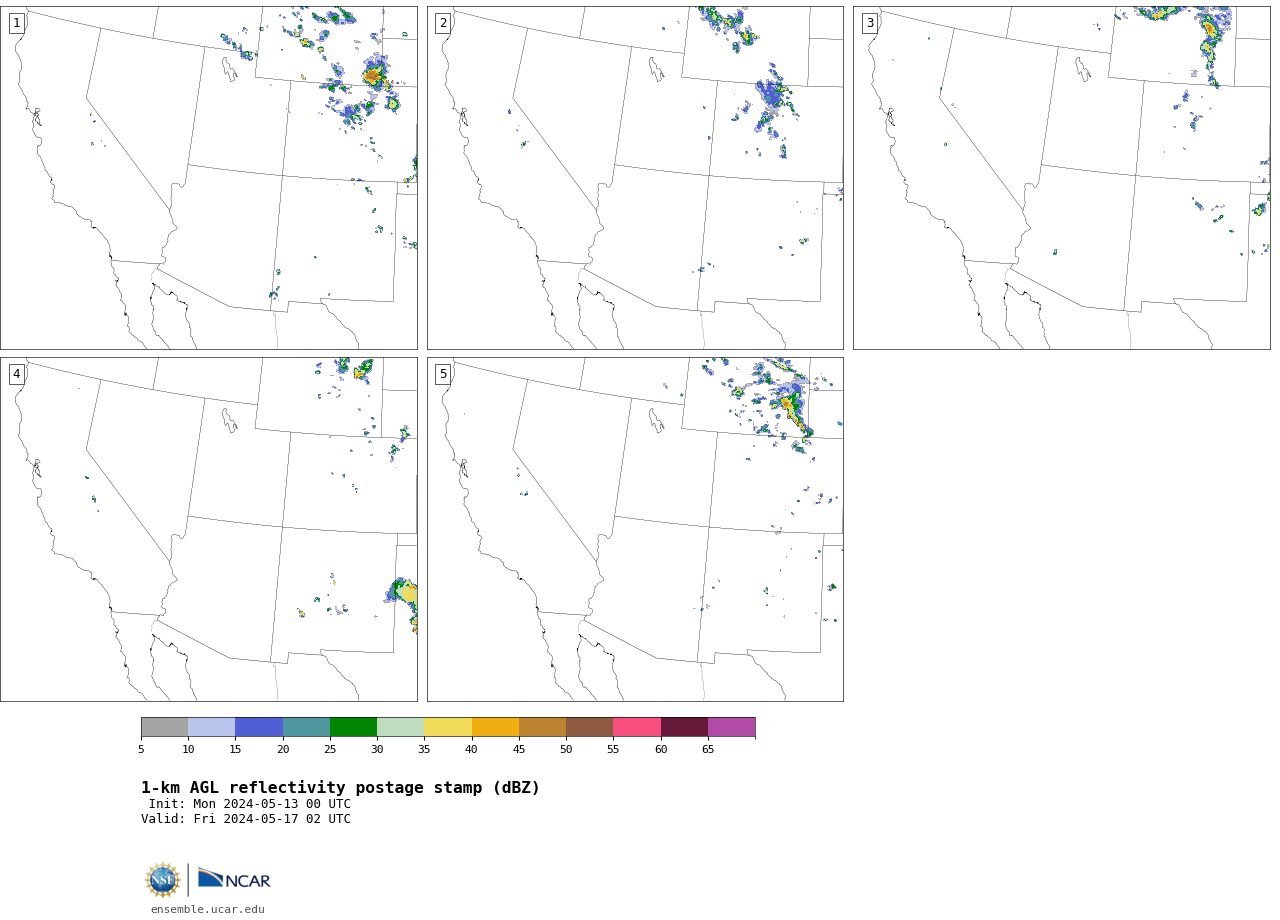The image size is (1280, 920).
Task: Click the pale green 30-35 dBZ swatch
Action: tap(401, 727)
